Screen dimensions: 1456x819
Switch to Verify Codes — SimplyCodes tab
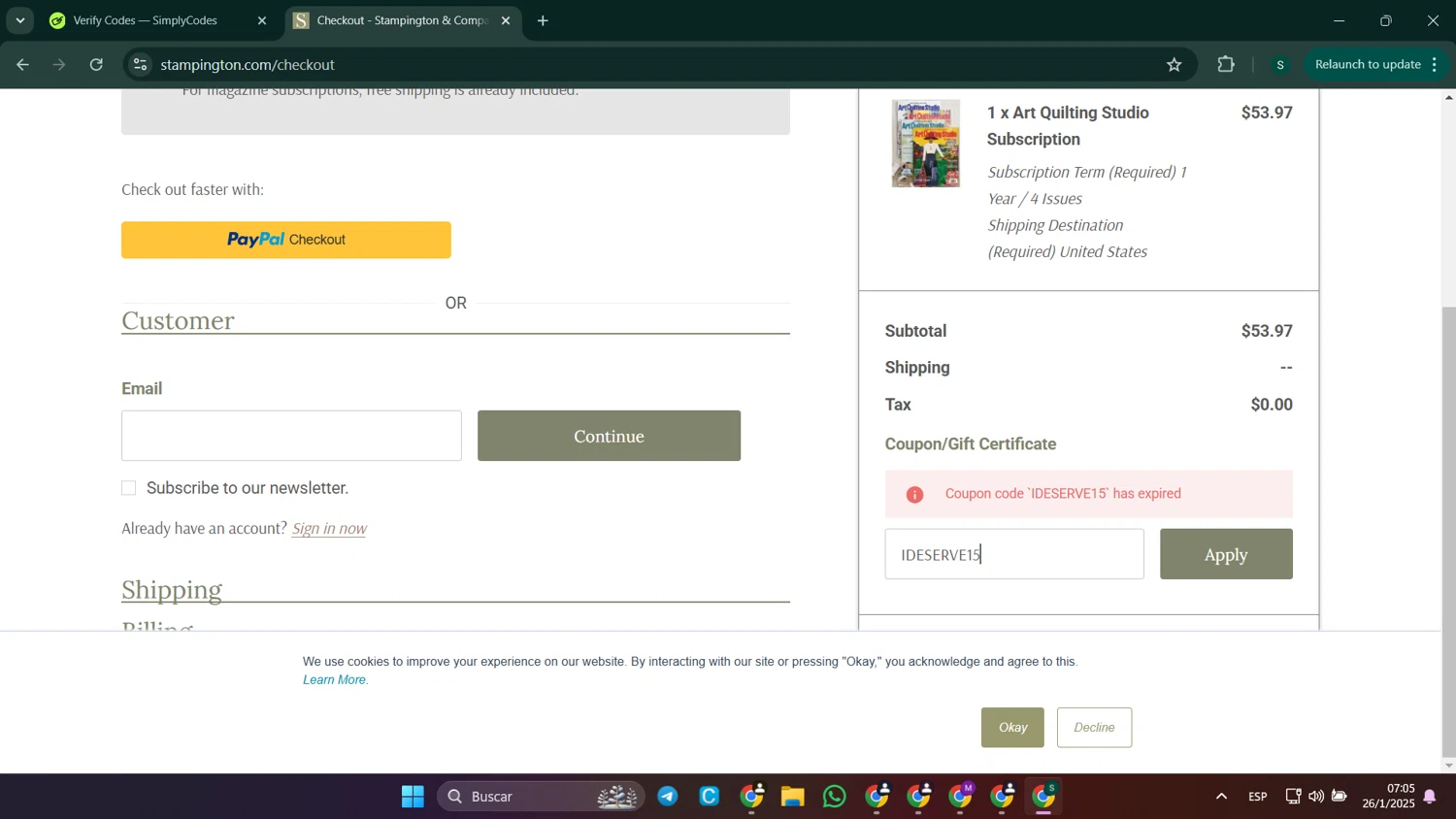tap(146, 20)
